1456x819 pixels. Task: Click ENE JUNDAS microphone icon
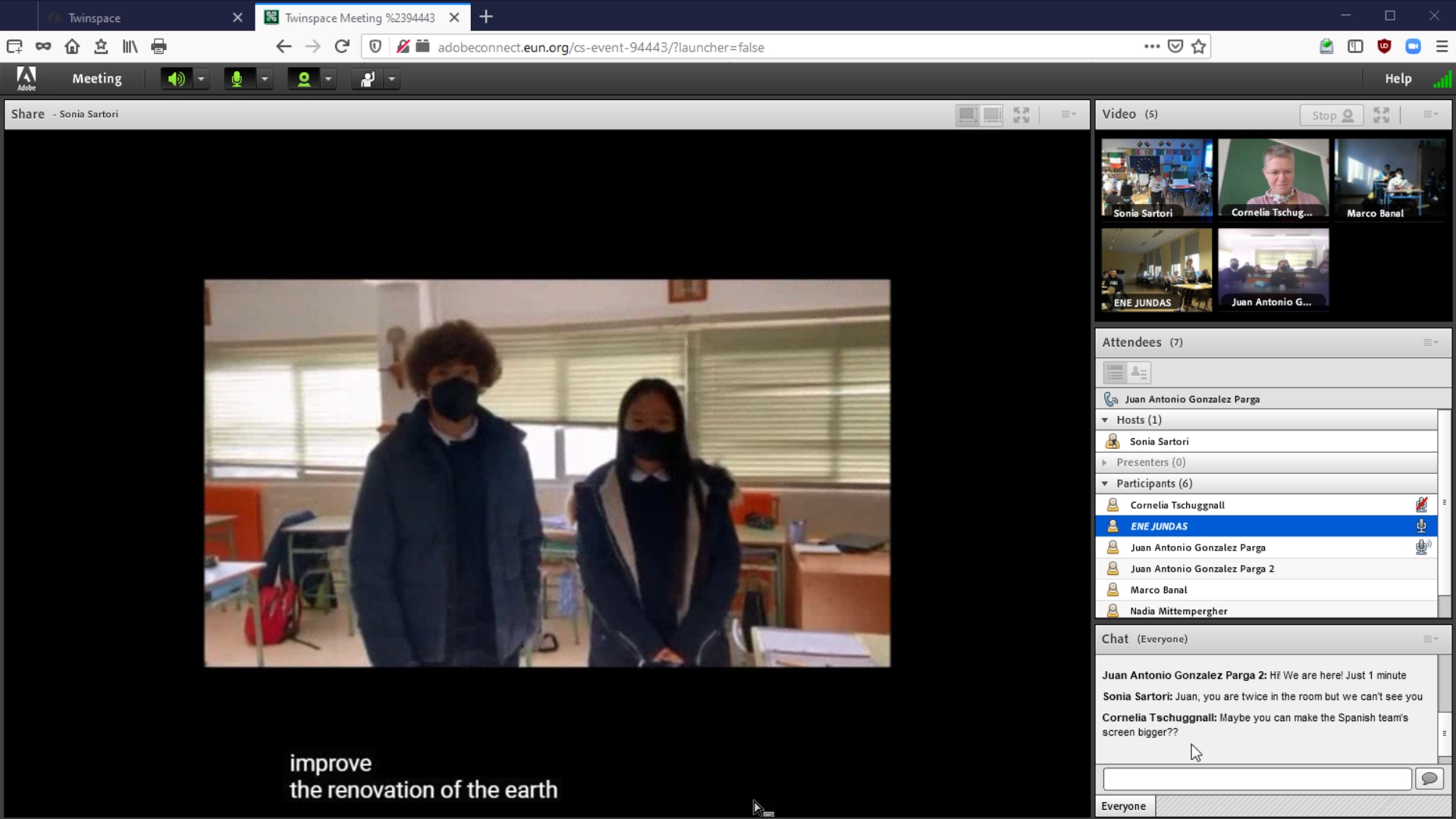[1421, 526]
